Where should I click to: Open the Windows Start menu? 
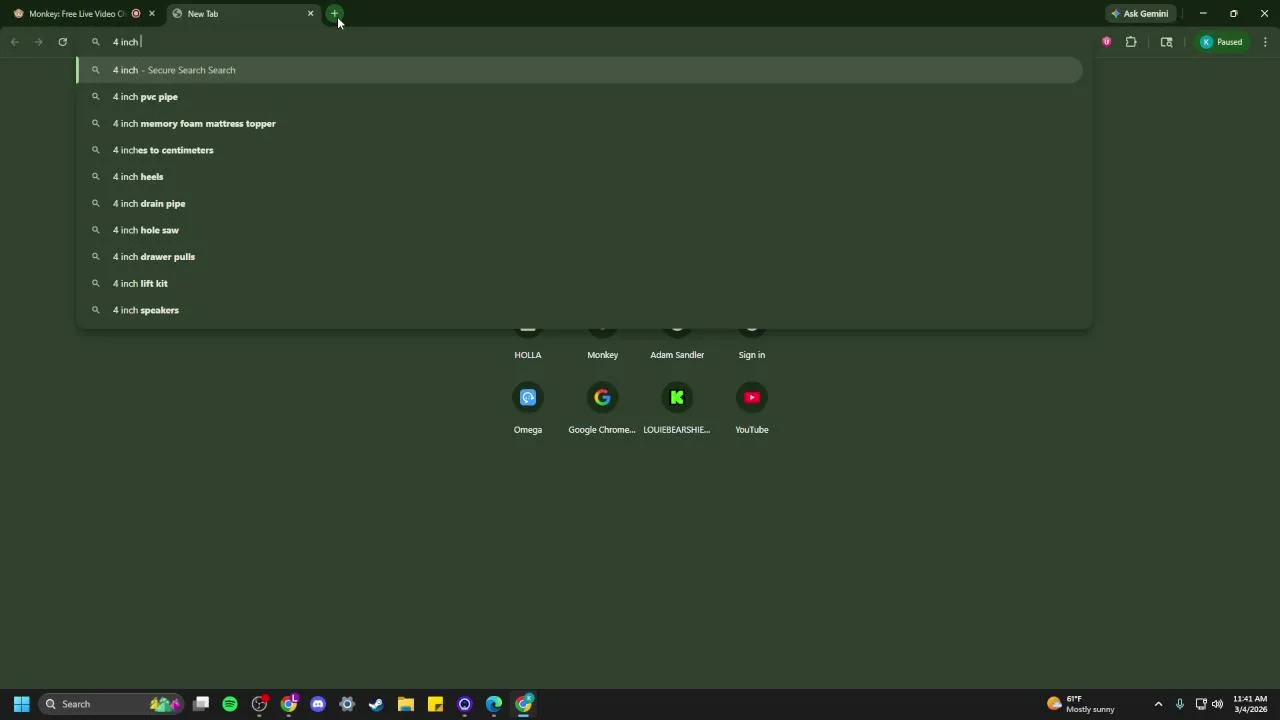click(21, 704)
